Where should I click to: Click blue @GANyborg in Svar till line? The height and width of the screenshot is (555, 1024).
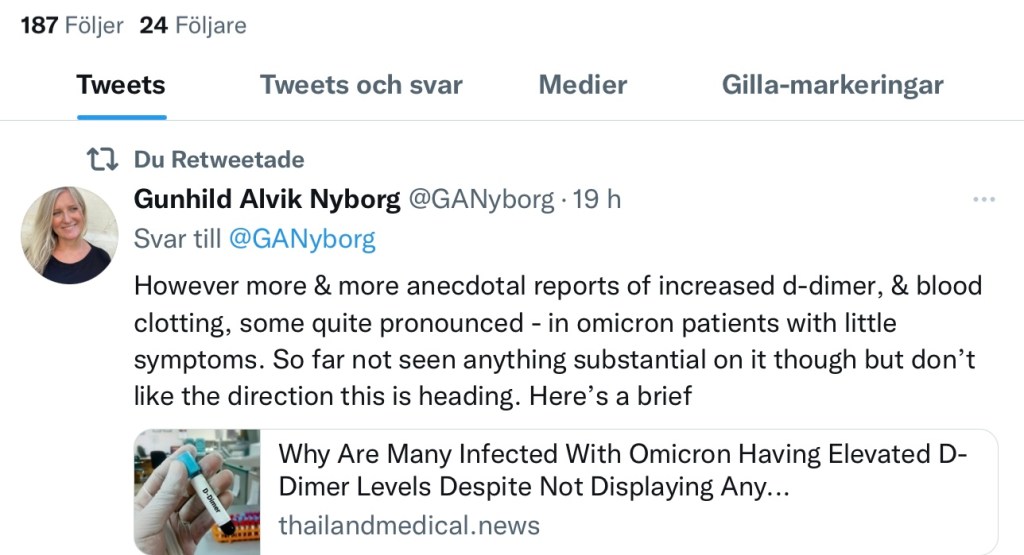coord(302,239)
